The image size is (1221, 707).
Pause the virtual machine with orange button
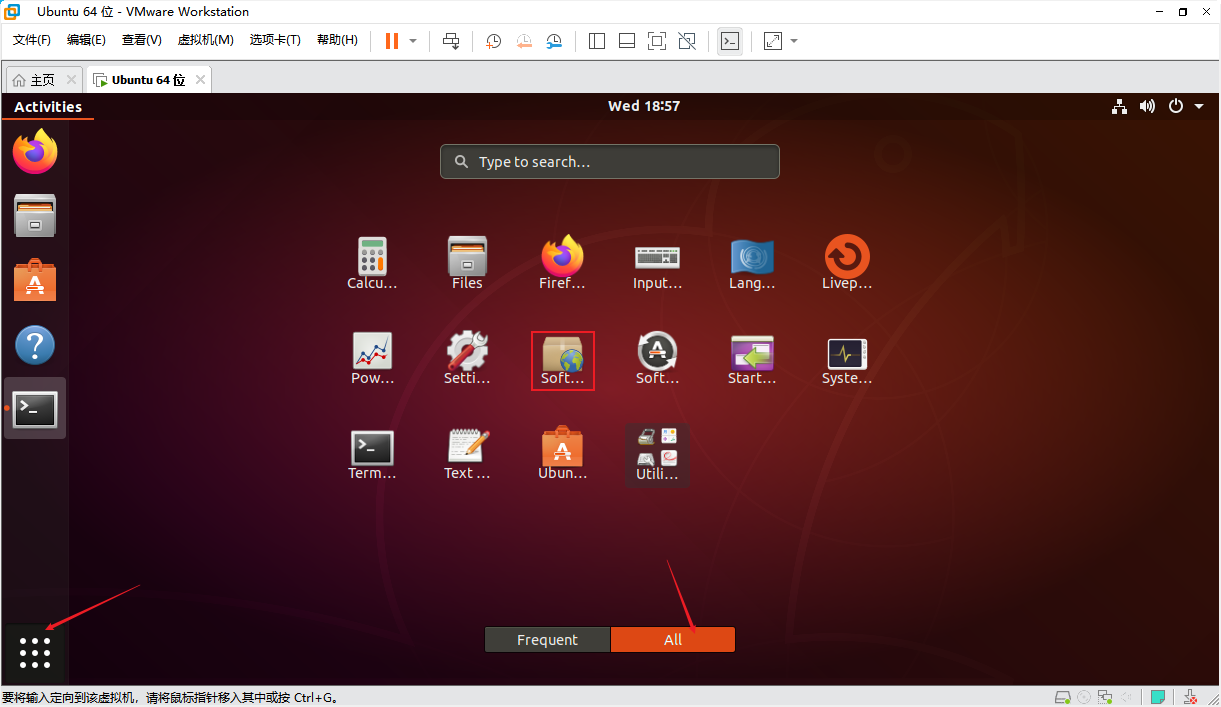coord(391,41)
